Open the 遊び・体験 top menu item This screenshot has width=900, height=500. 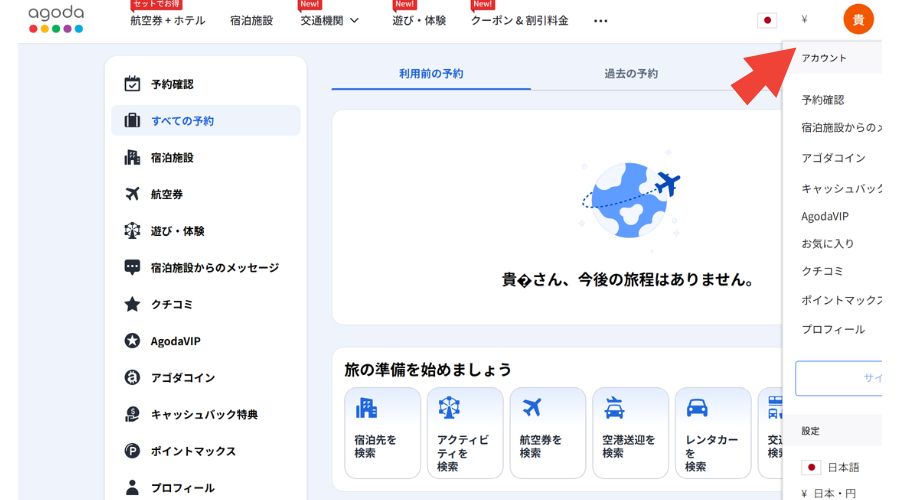(419, 21)
